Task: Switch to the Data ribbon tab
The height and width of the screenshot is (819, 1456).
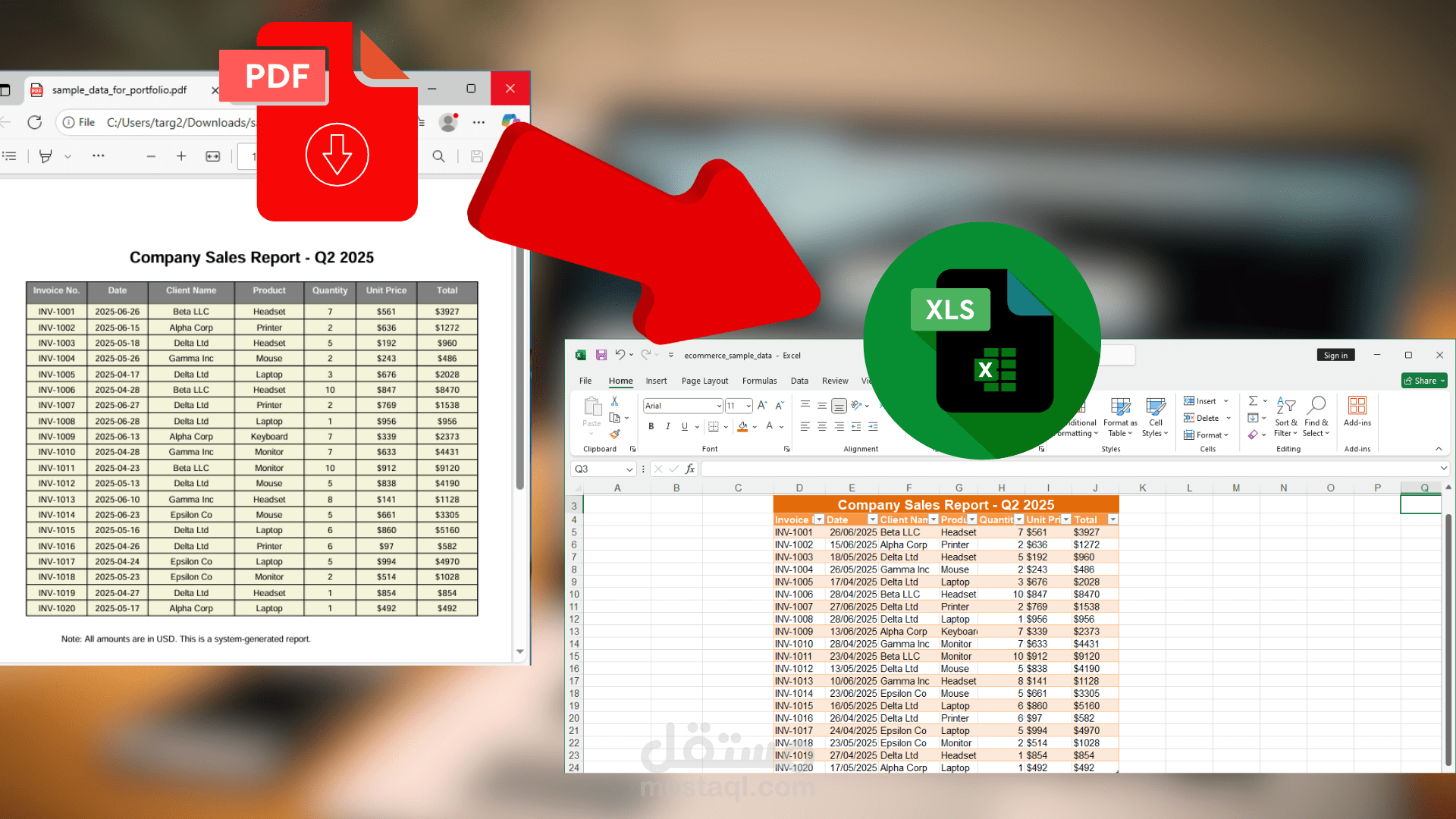Action: click(799, 381)
